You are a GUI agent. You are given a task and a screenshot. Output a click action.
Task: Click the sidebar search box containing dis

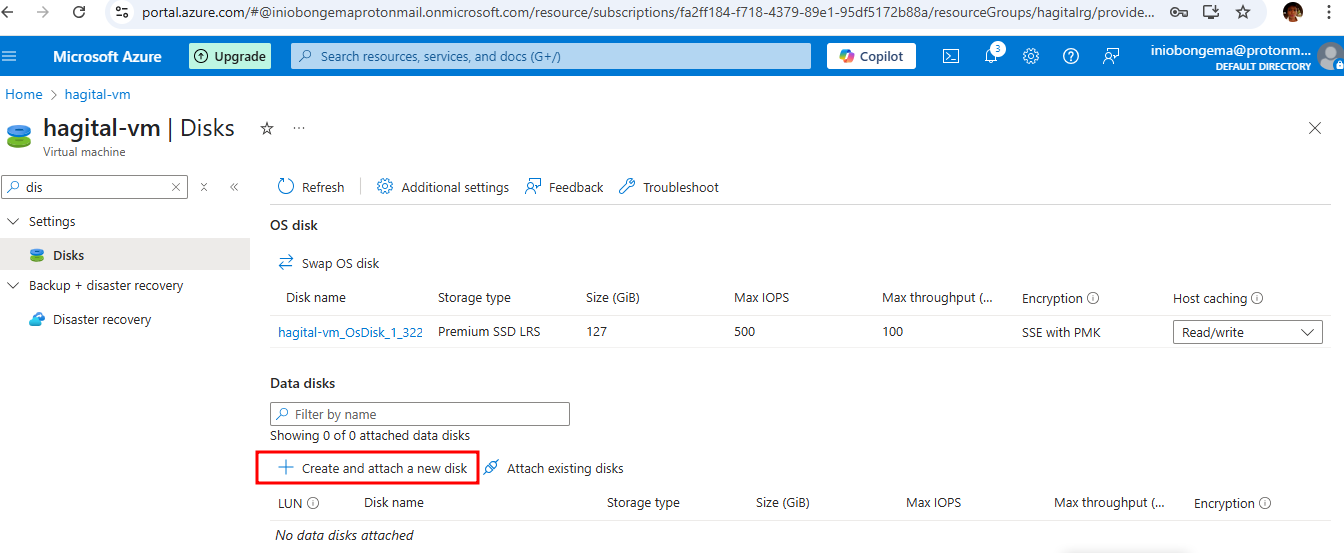(x=95, y=187)
